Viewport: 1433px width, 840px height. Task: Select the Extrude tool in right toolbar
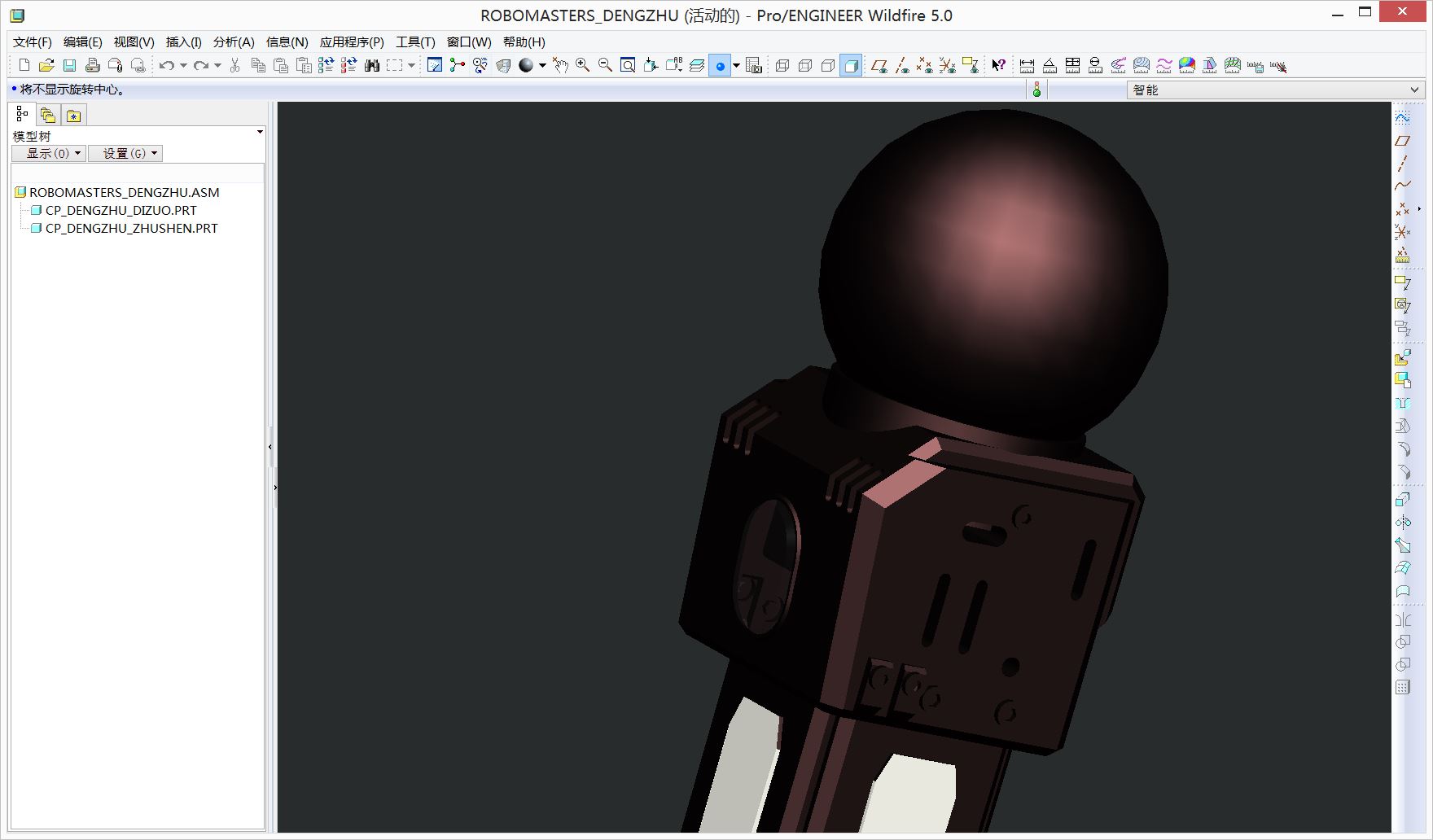[1402, 499]
